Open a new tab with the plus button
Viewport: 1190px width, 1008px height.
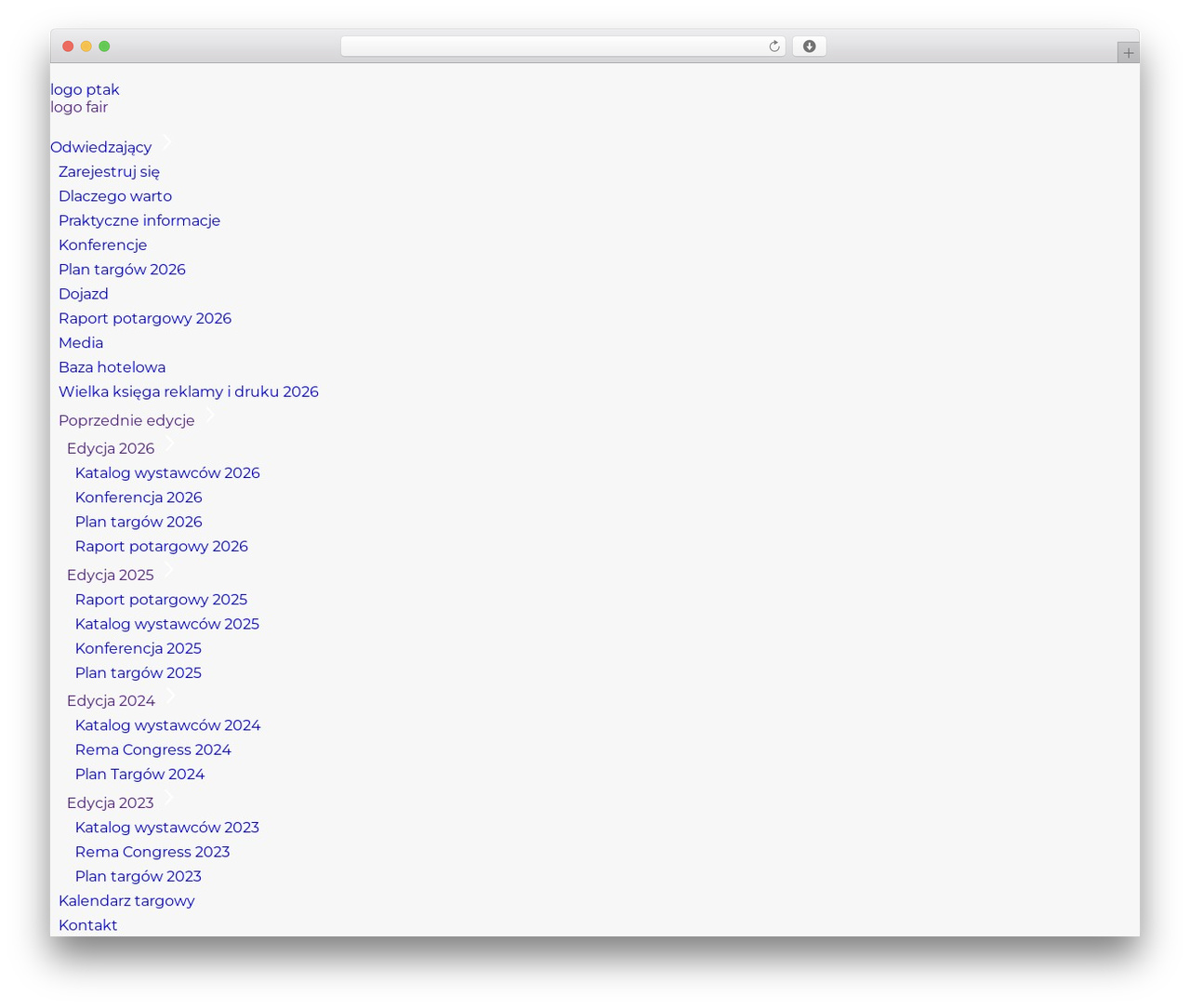pyautogui.click(x=1128, y=53)
